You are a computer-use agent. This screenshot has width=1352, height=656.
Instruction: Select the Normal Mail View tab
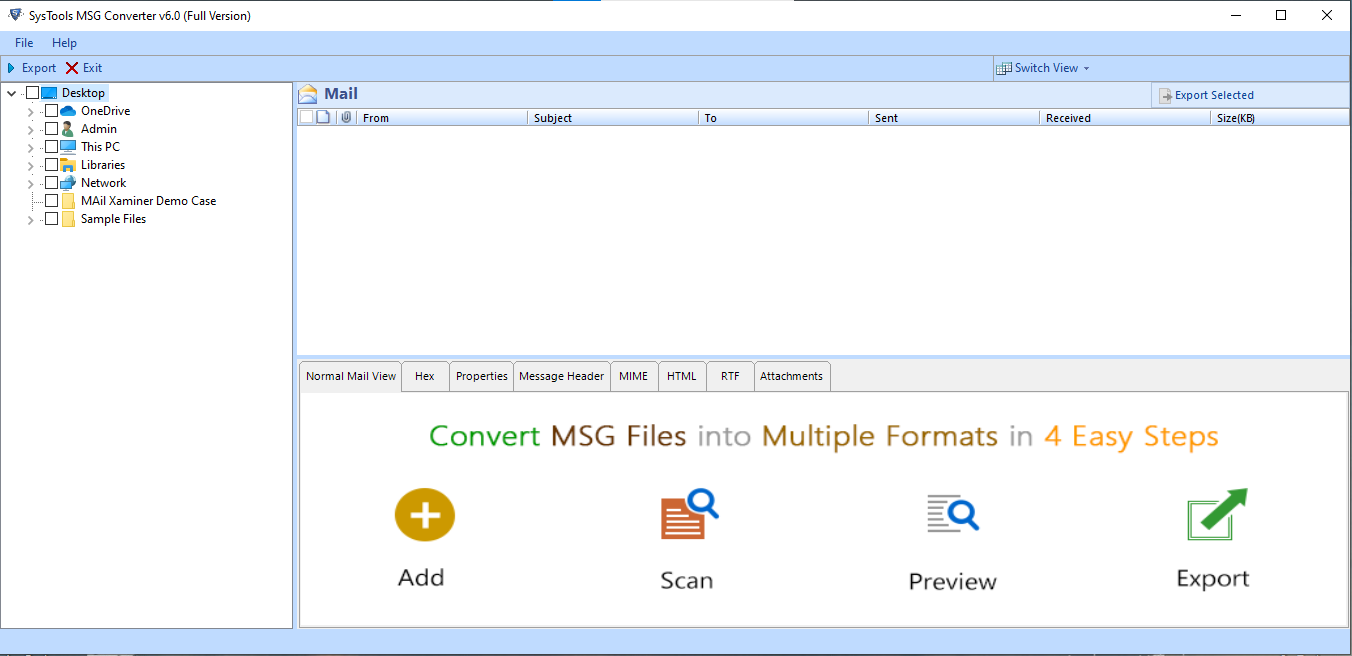(351, 376)
